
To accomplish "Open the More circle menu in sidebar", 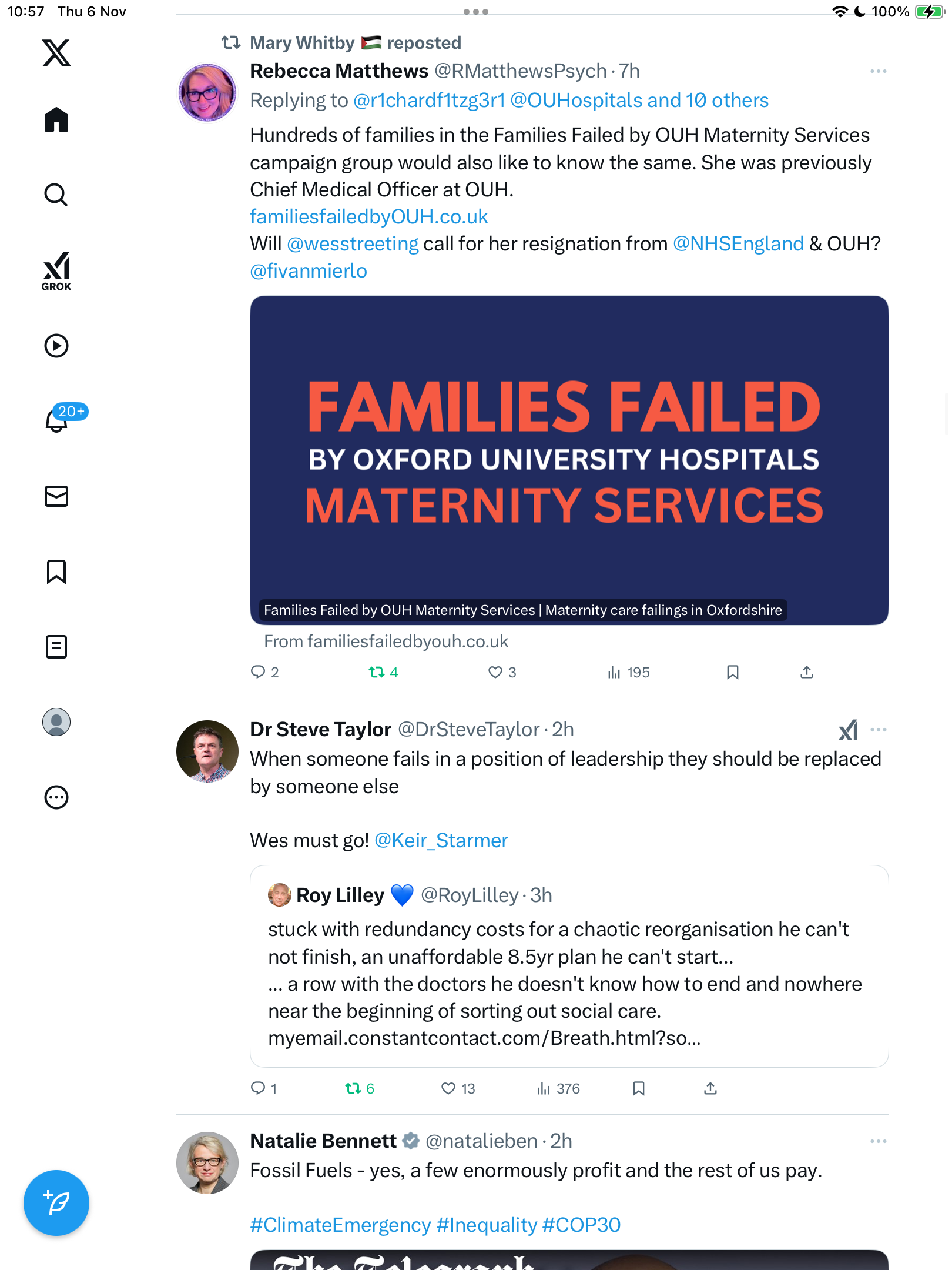I will 56,797.
